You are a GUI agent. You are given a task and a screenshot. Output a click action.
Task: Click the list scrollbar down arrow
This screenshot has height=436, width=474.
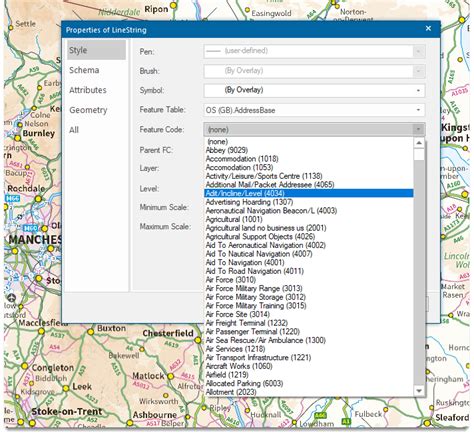[419, 391]
